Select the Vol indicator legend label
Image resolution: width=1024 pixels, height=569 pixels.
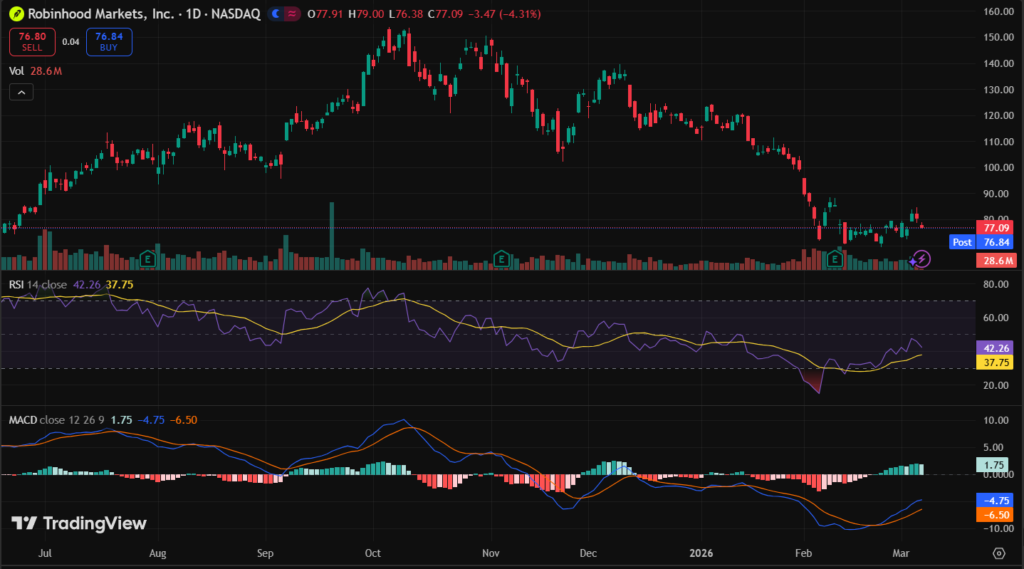click(x=16, y=71)
